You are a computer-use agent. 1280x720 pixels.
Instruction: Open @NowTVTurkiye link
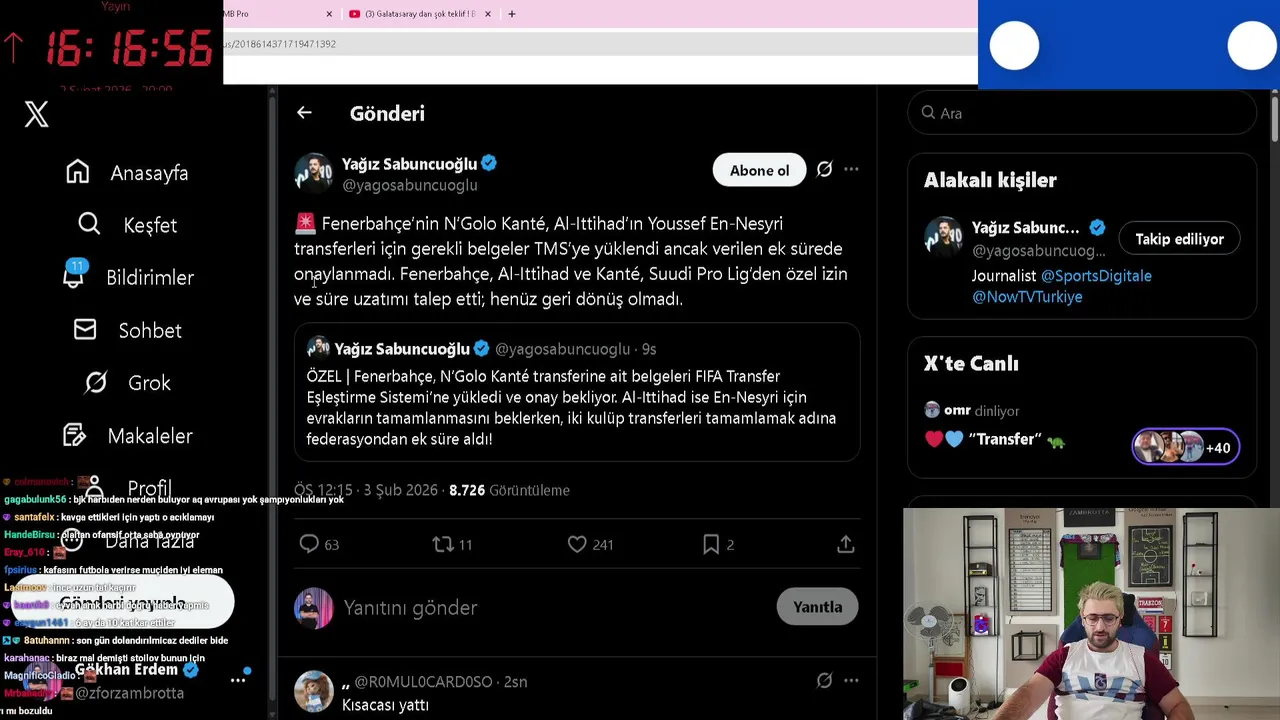coord(1027,297)
